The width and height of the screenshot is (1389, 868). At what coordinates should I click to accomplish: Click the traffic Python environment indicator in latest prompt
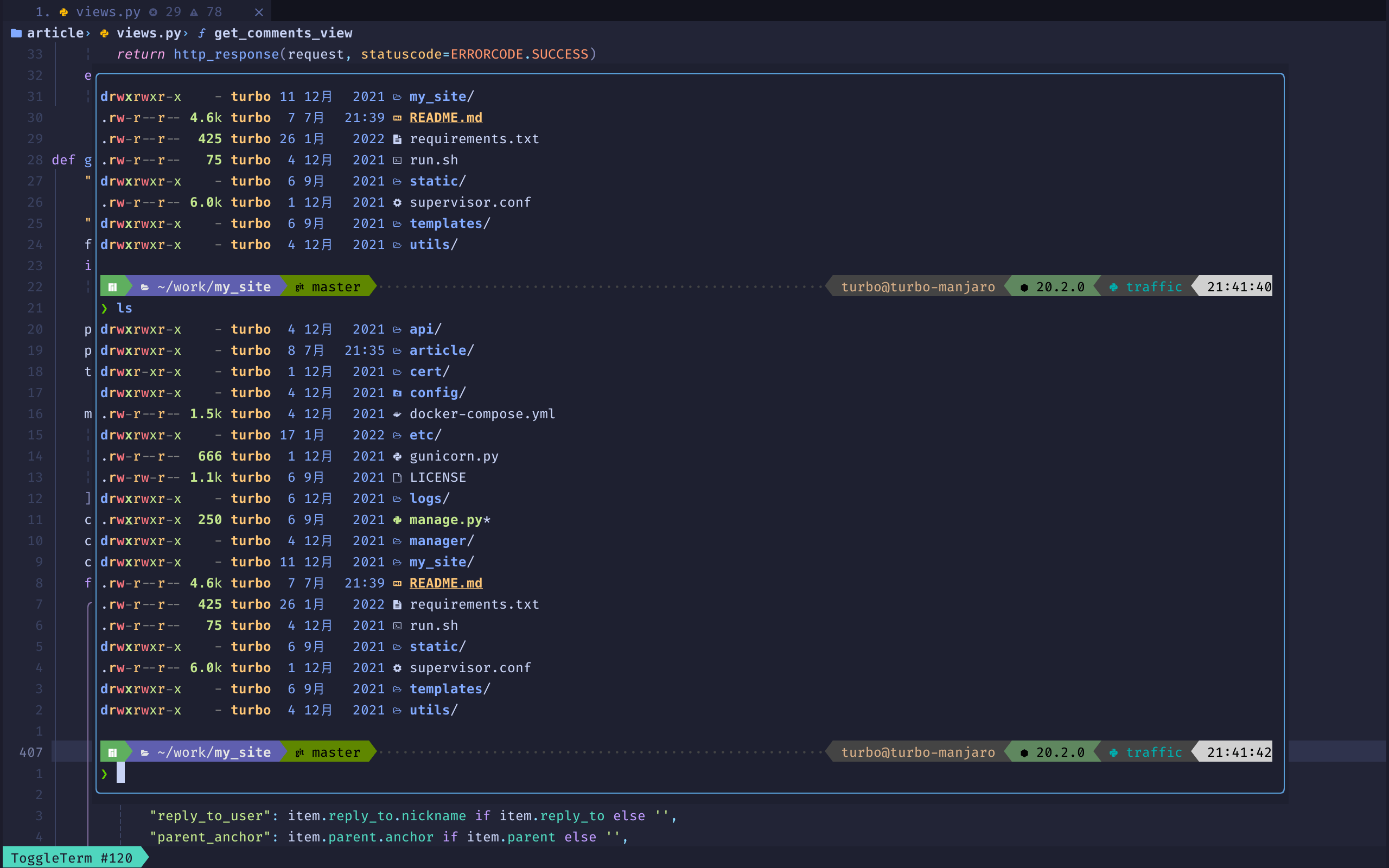click(1145, 752)
